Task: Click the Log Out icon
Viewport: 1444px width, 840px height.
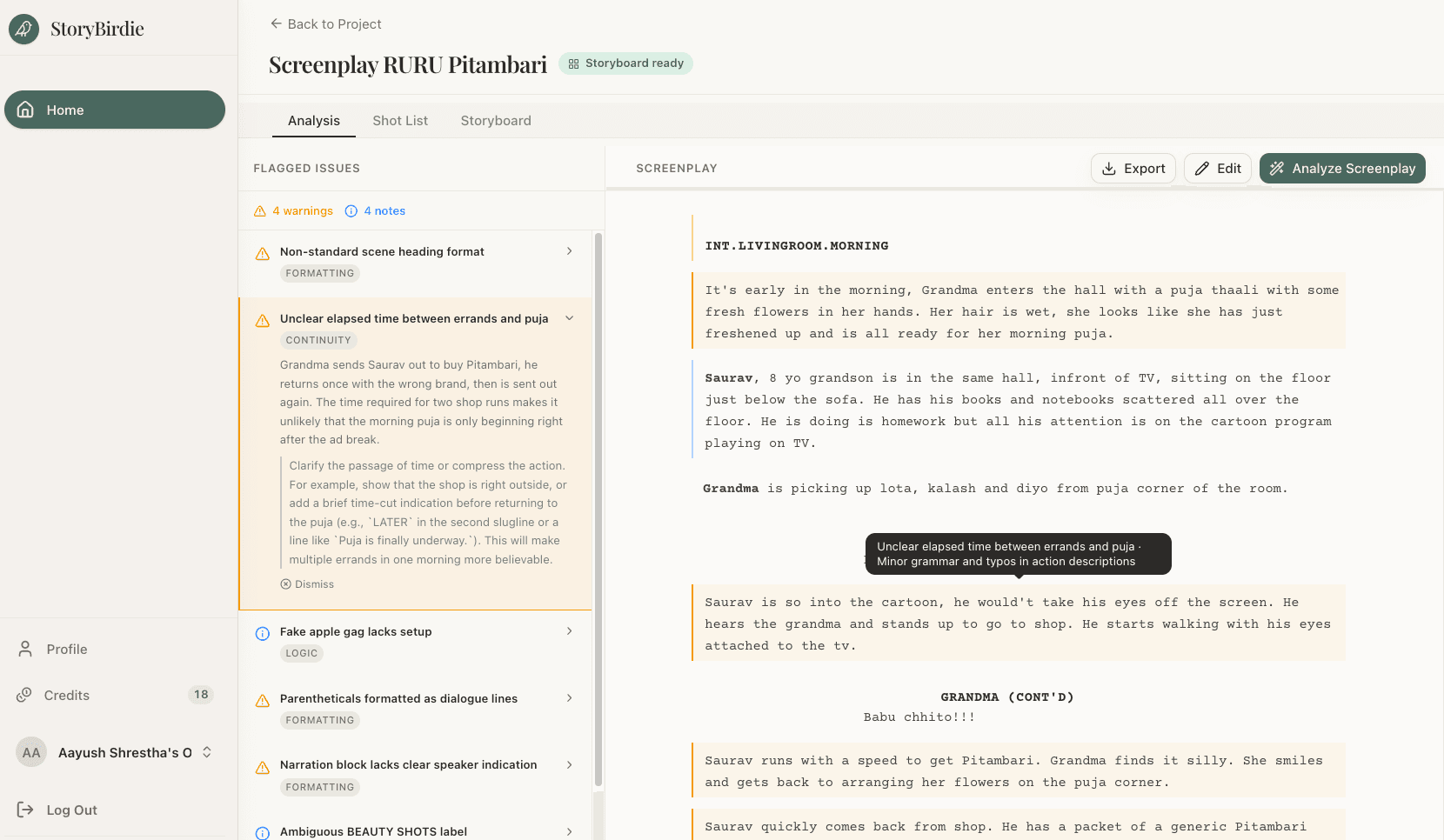Action: tap(23, 810)
